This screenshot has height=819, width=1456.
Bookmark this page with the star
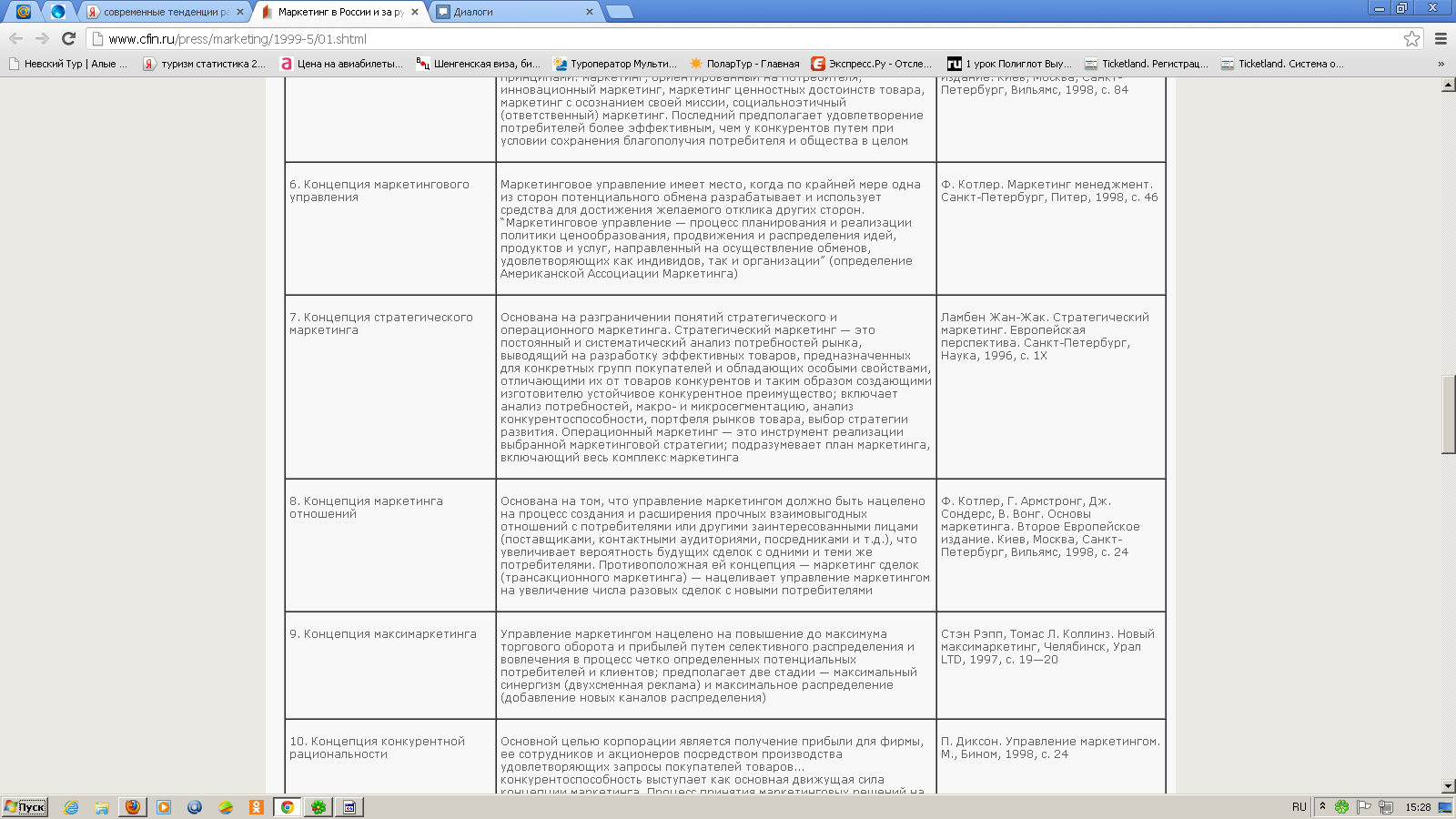[x=1411, y=38]
